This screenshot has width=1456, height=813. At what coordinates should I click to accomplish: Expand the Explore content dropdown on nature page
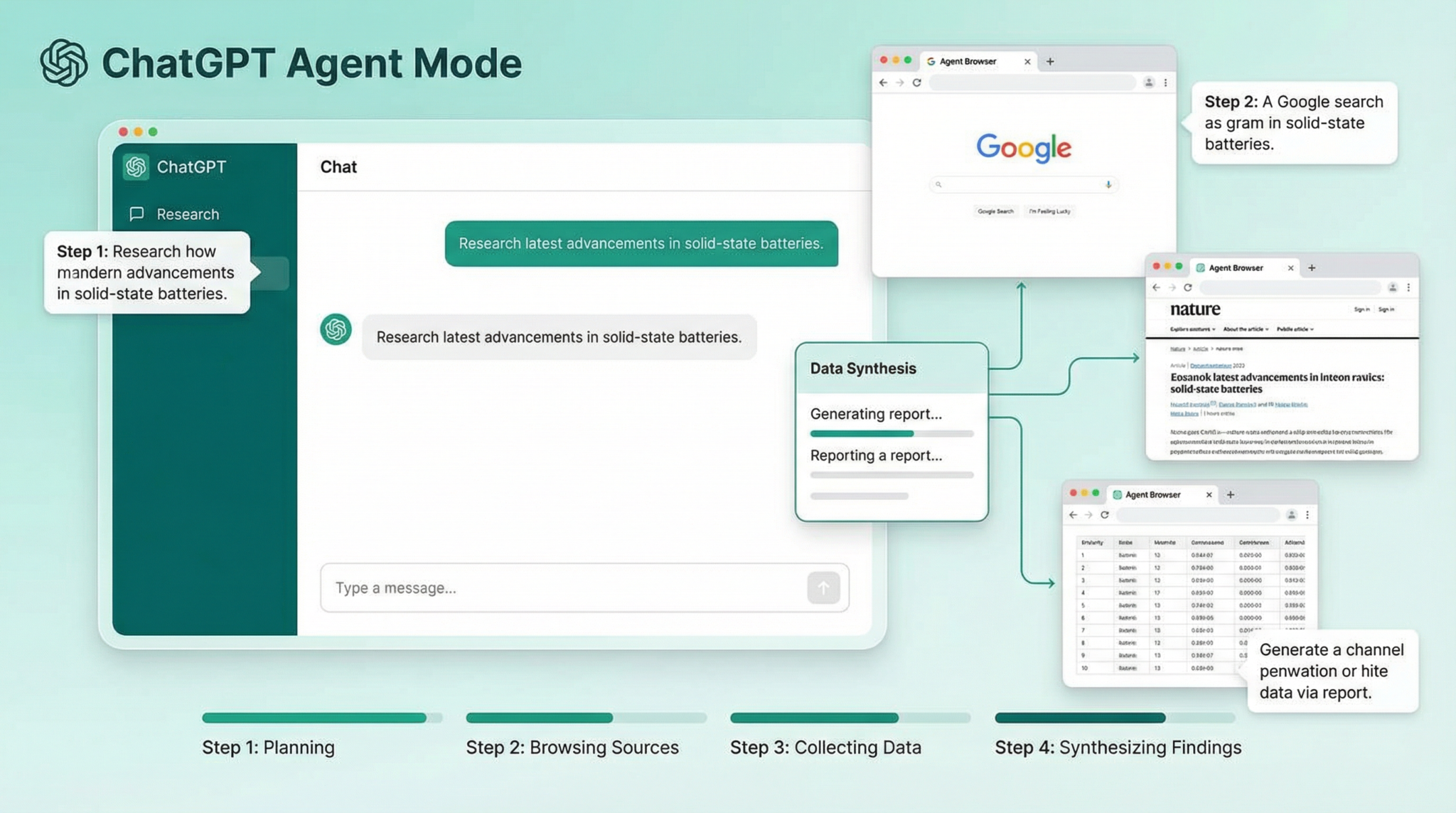(x=1194, y=329)
